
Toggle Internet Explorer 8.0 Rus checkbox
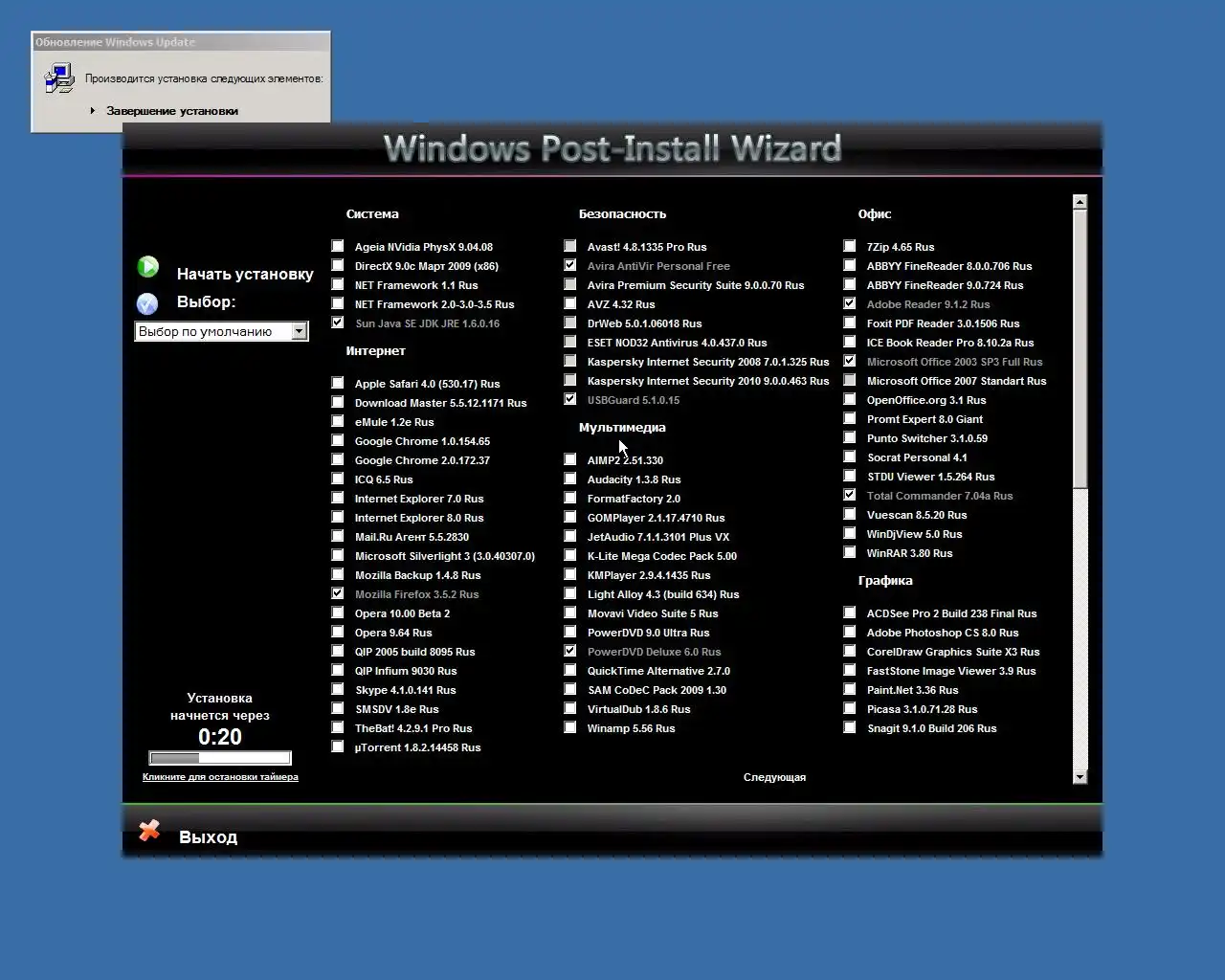[338, 517]
